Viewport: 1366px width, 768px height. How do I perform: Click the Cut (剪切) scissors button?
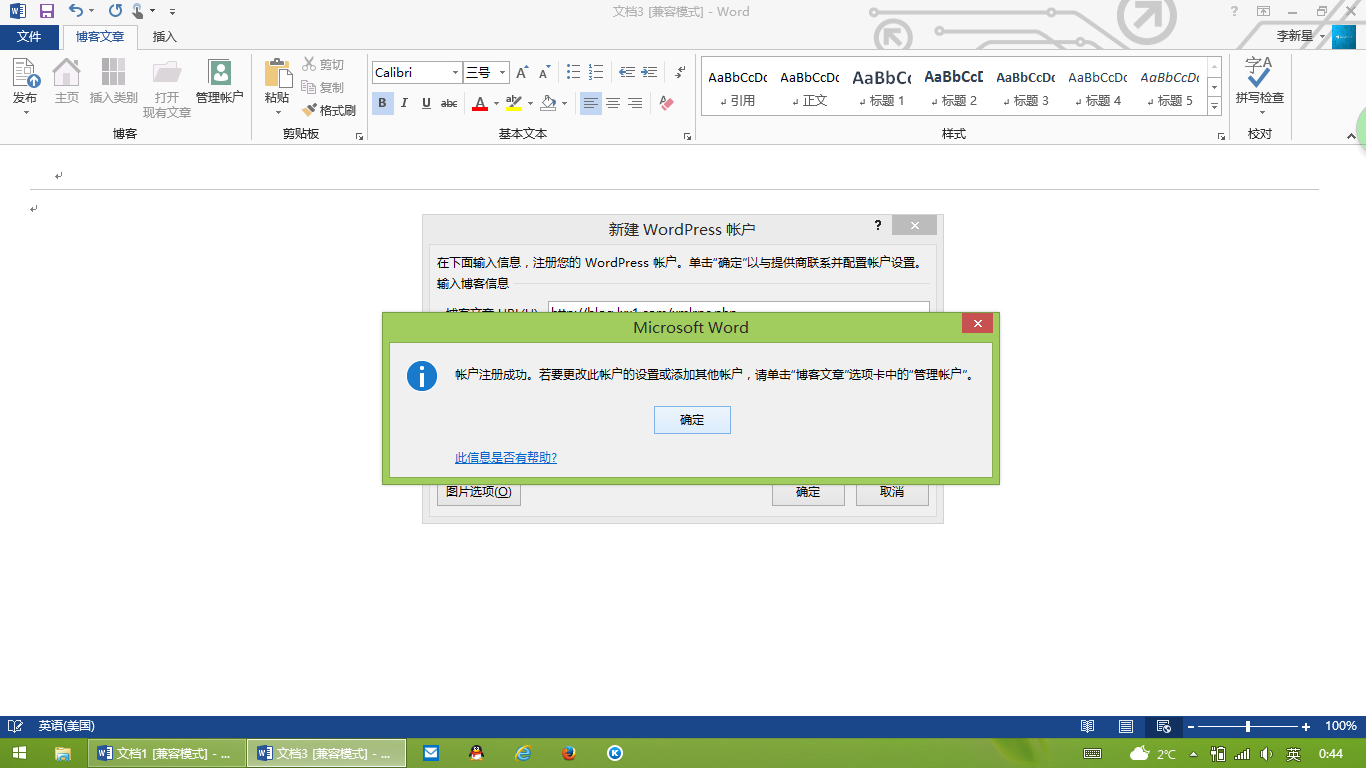coord(324,65)
